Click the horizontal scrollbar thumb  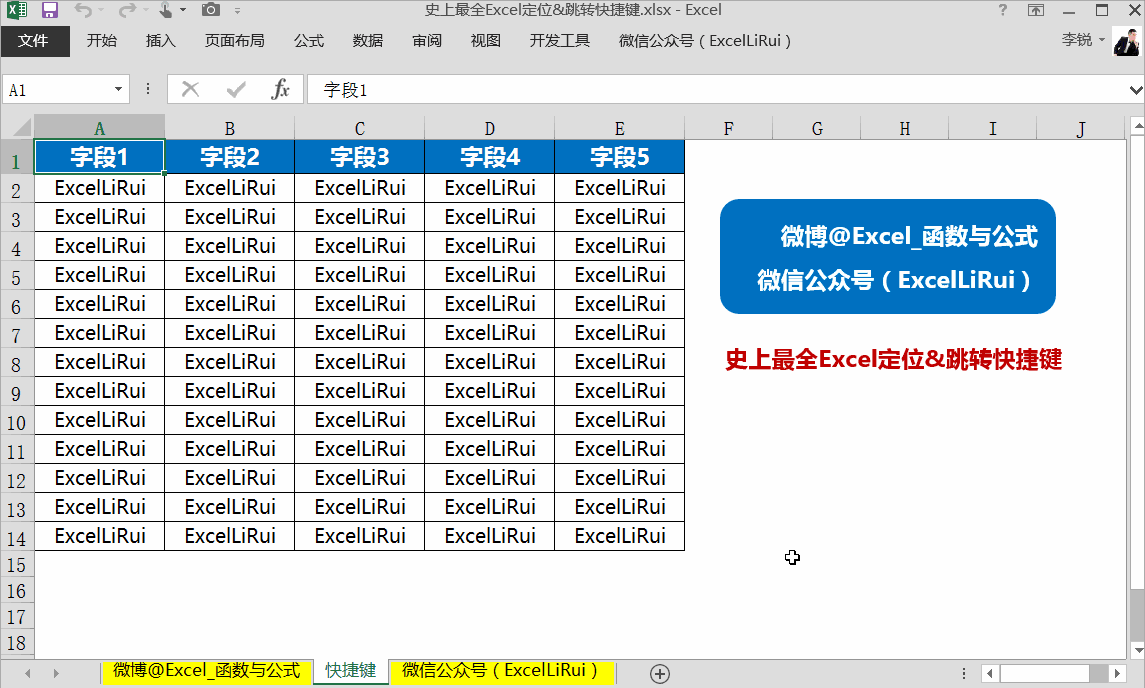[1044, 673]
